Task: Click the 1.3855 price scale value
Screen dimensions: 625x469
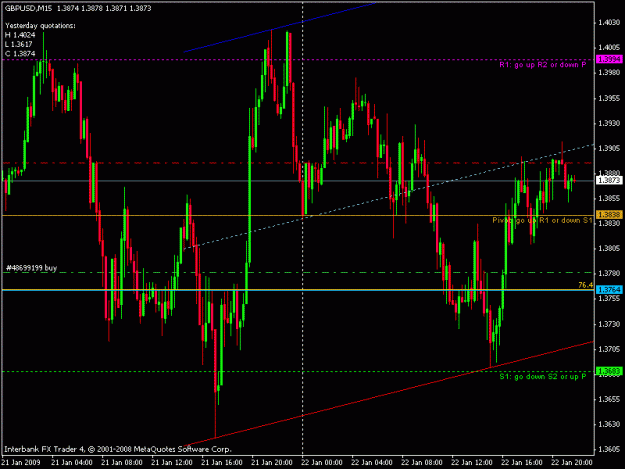Action: pos(609,198)
